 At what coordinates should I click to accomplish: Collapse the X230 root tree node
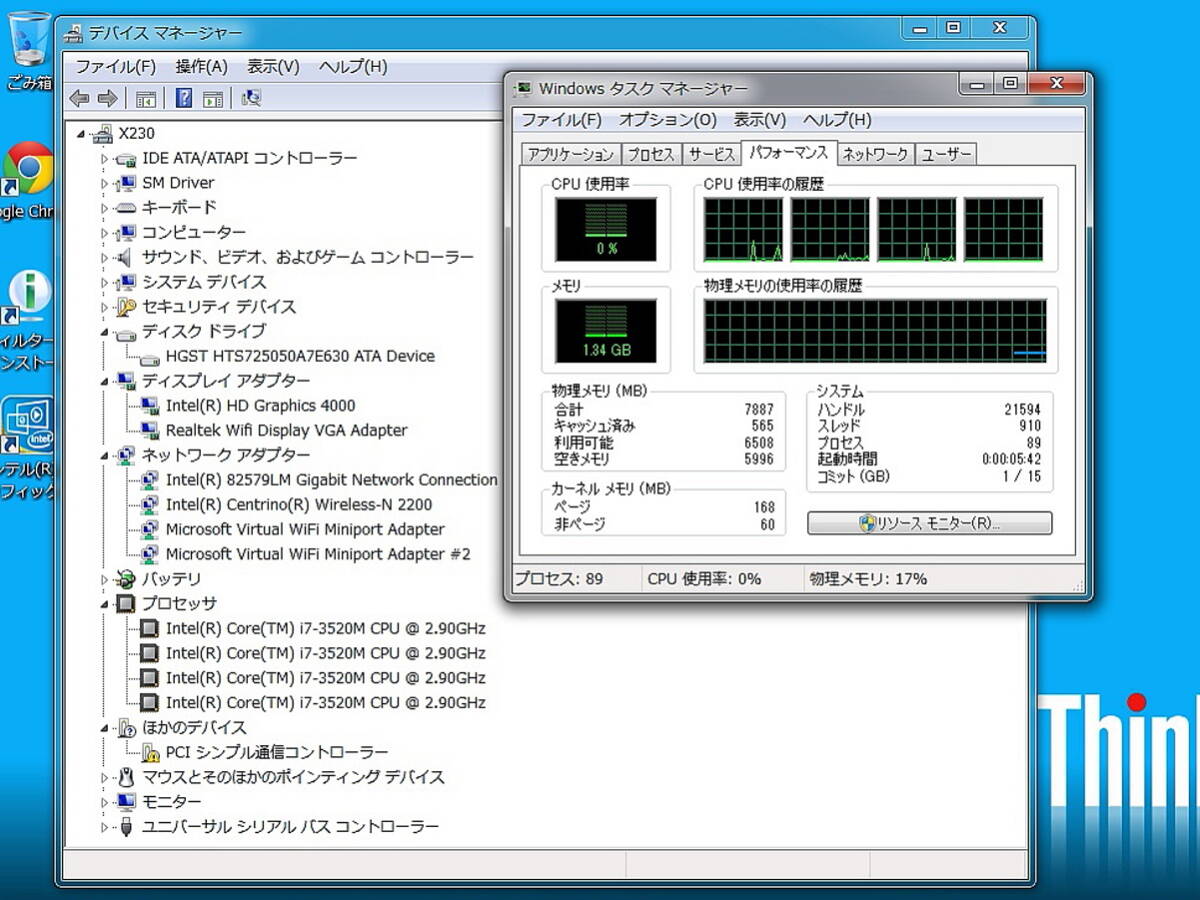[x=81, y=134]
